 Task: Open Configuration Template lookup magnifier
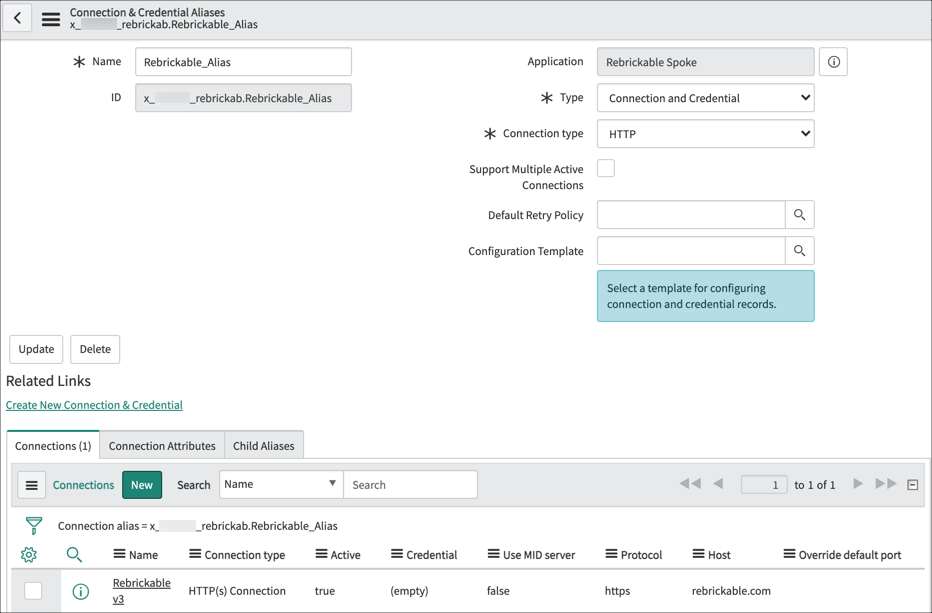click(799, 251)
